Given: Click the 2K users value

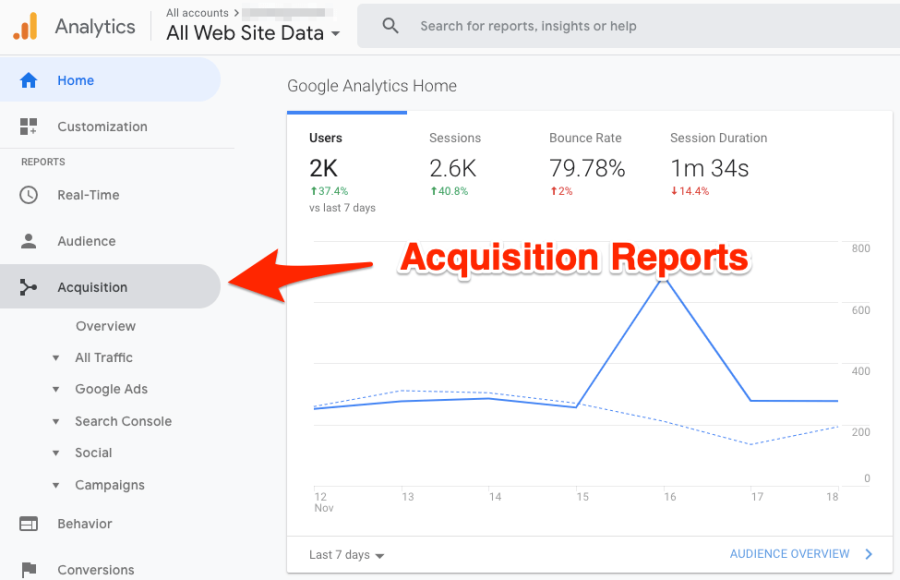Looking at the screenshot, I should pyautogui.click(x=324, y=169).
